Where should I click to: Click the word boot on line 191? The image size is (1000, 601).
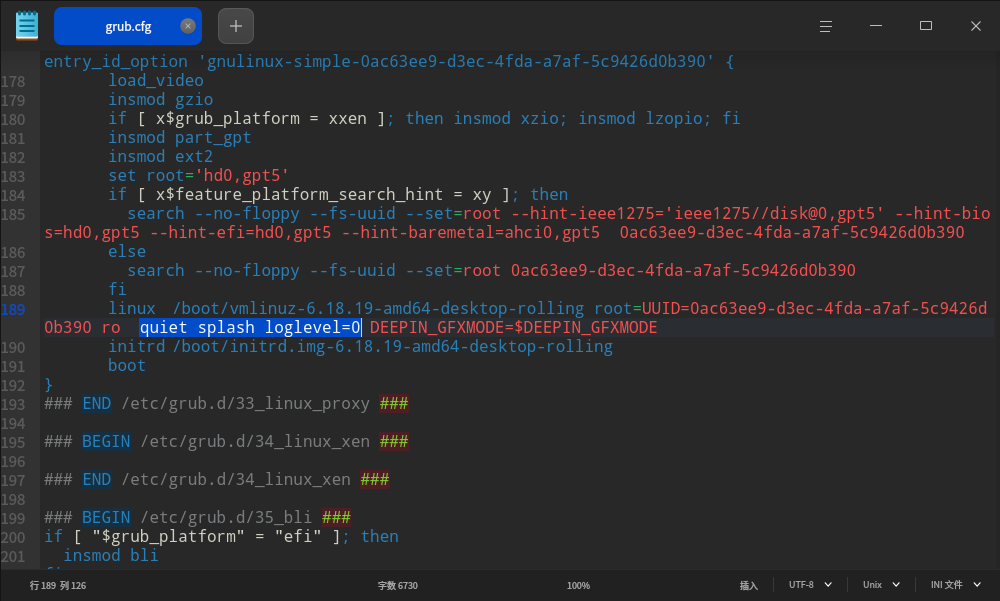127,366
